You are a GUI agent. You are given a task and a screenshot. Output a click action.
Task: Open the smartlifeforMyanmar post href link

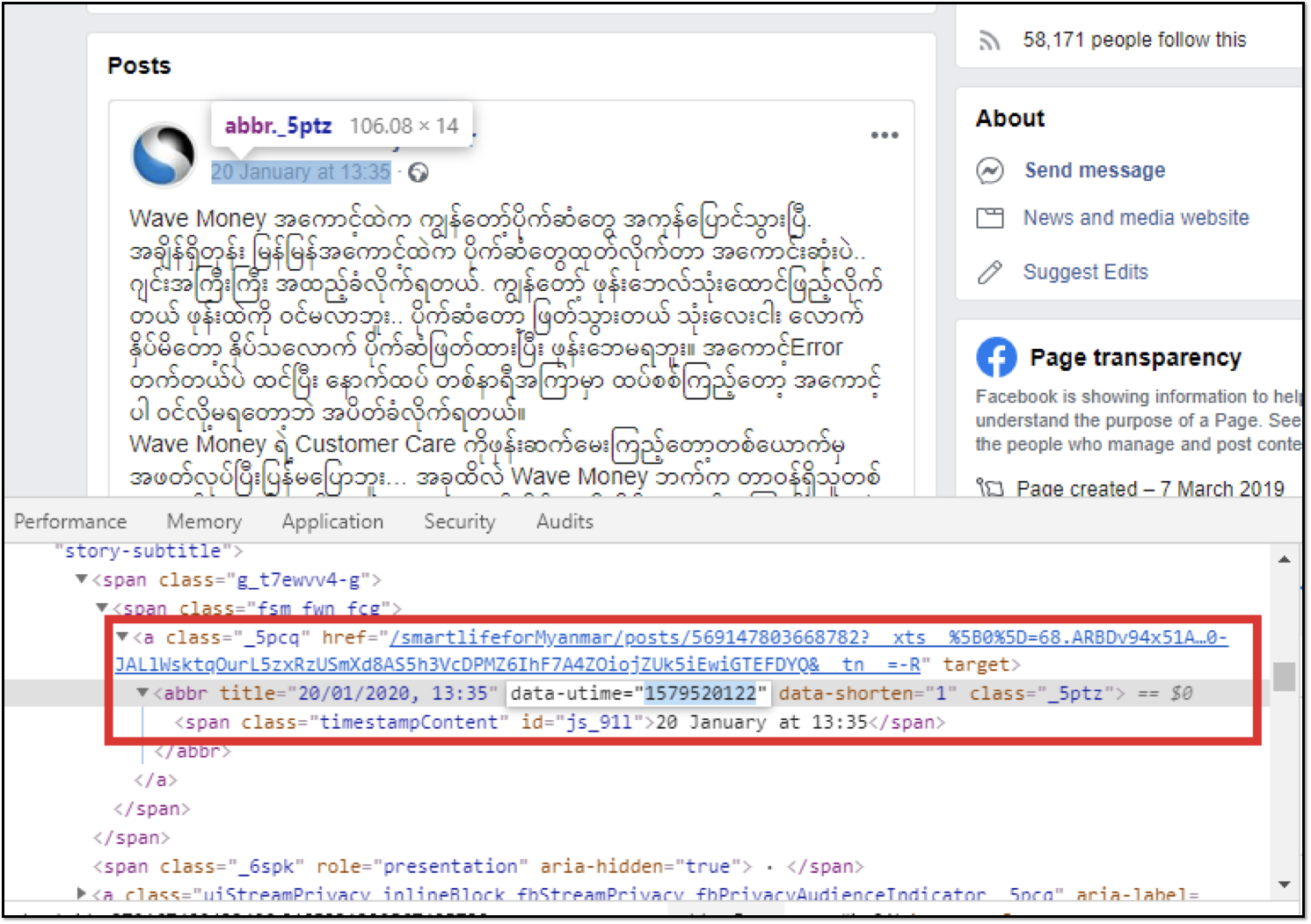[x=671, y=651]
